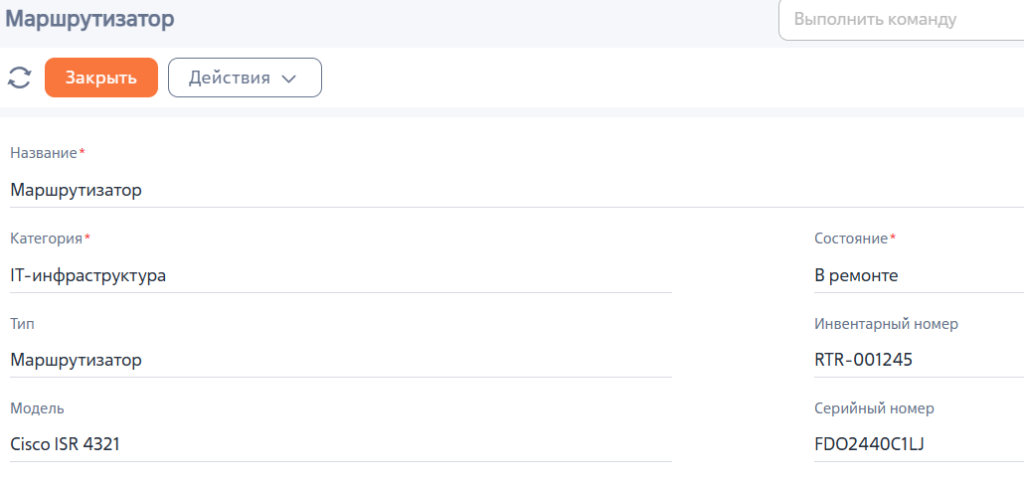Click the Инвентарный номер label

click(x=887, y=324)
